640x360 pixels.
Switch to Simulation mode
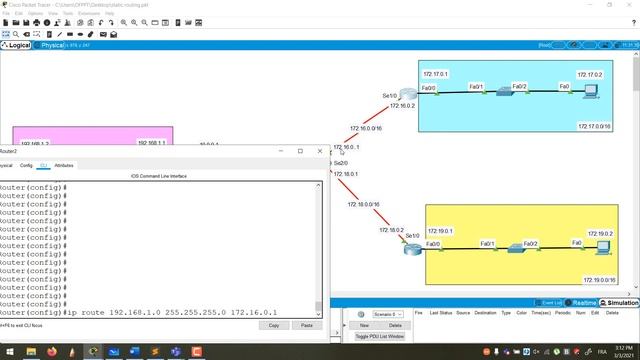(619, 303)
